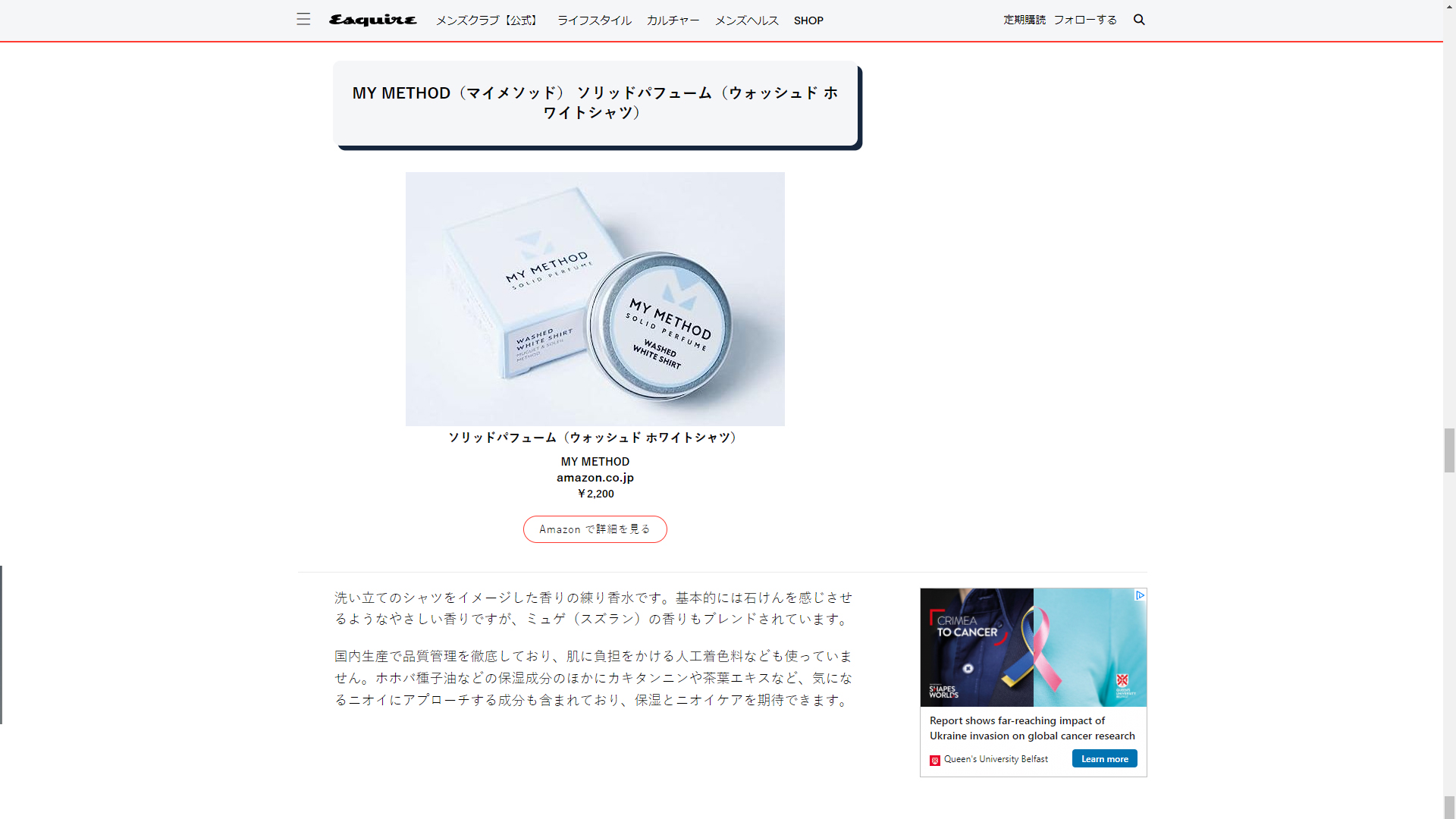Open the search magnifier icon

pyautogui.click(x=1139, y=20)
